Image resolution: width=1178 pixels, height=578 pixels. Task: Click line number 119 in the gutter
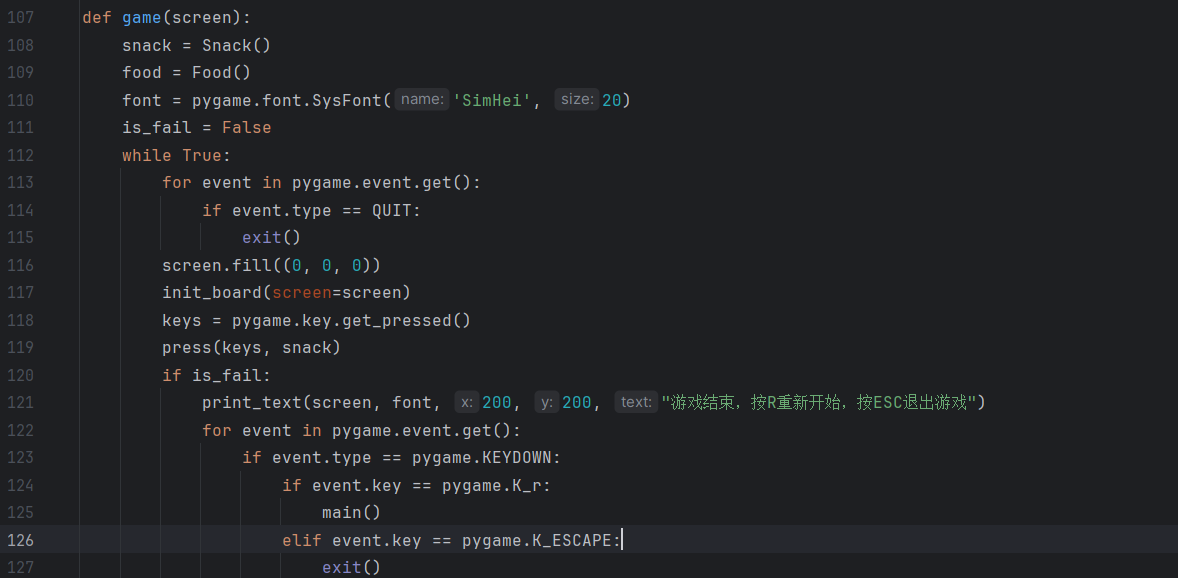[20, 348]
